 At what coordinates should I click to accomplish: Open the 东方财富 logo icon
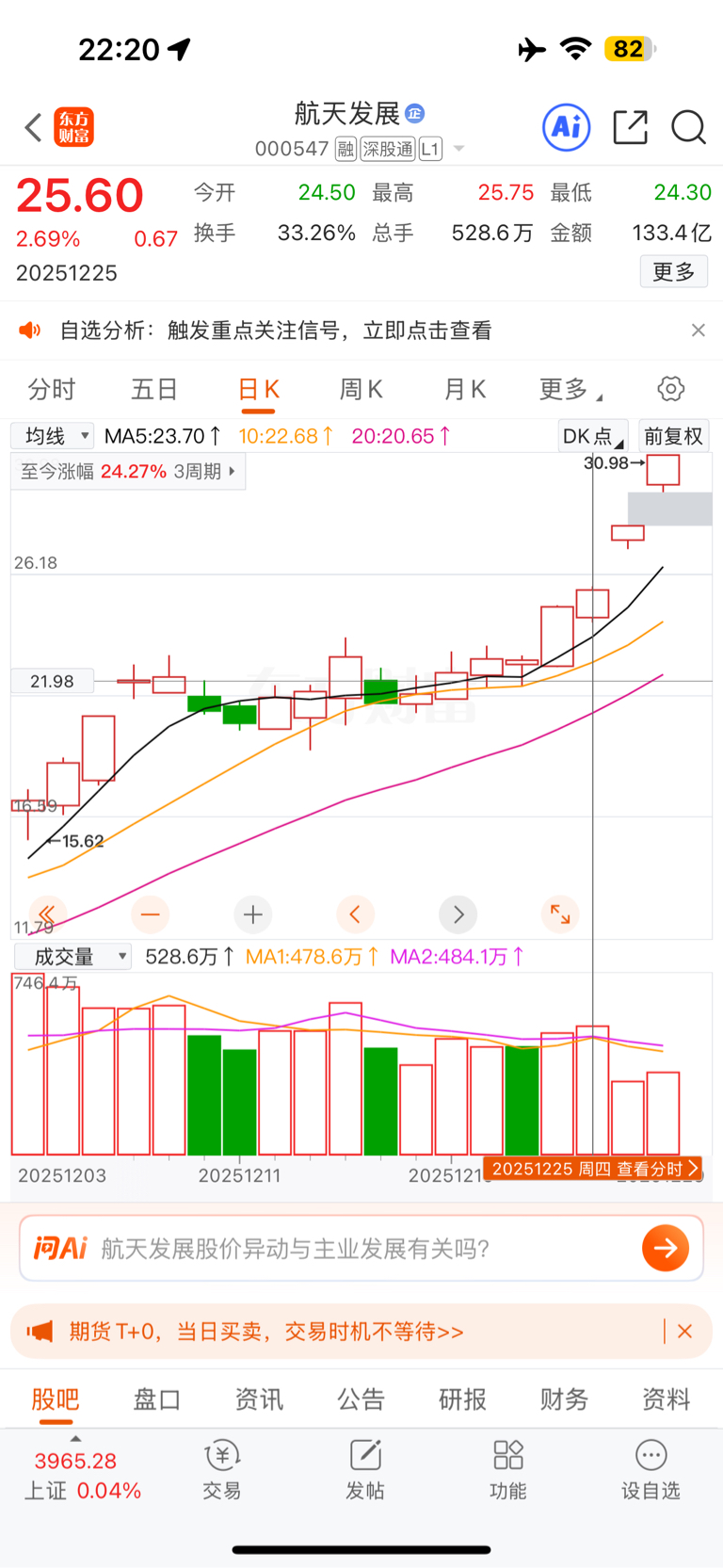pyautogui.click(x=73, y=127)
